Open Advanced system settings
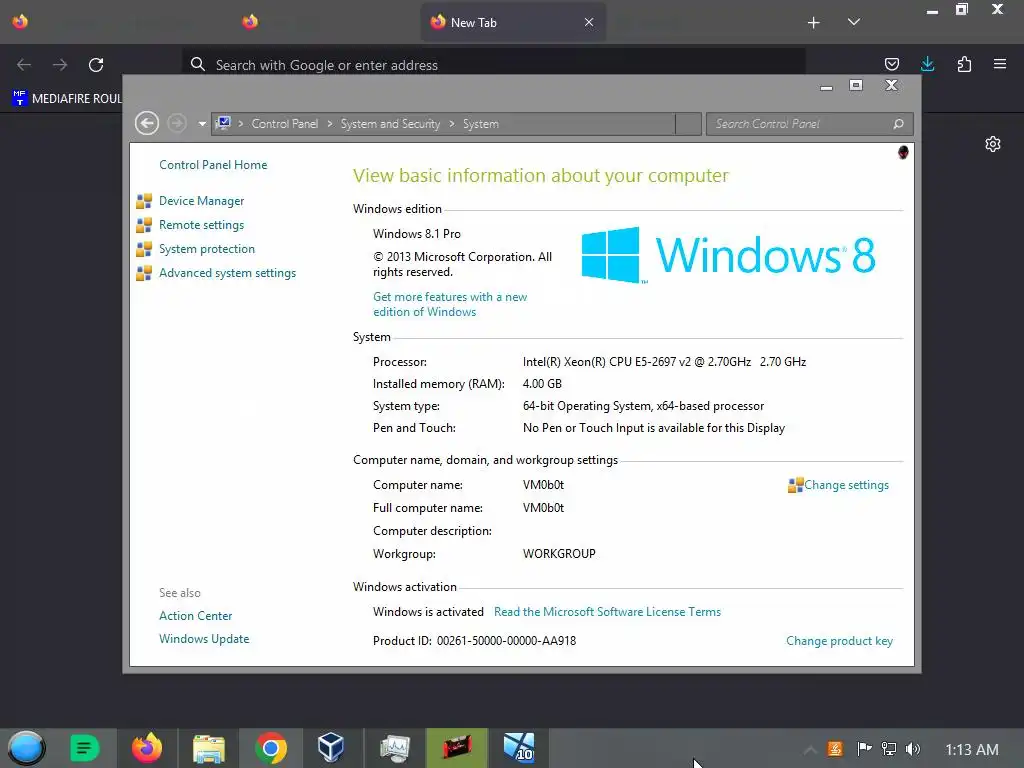 pyautogui.click(x=227, y=273)
